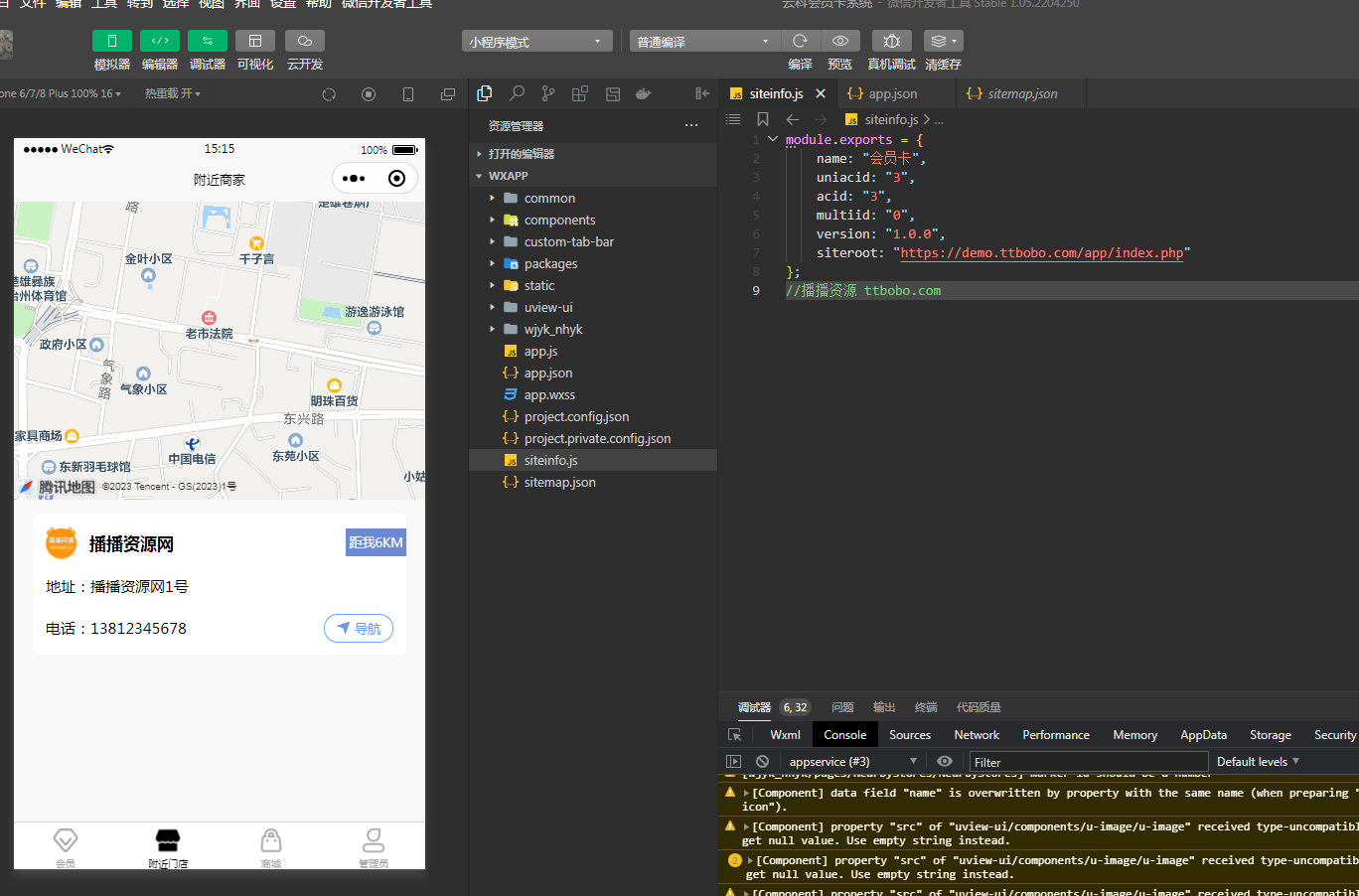The width and height of the screenshot is (1359, 896).
Task: Open the 小程序模式 mode dropdown
Action: (536, 41)
